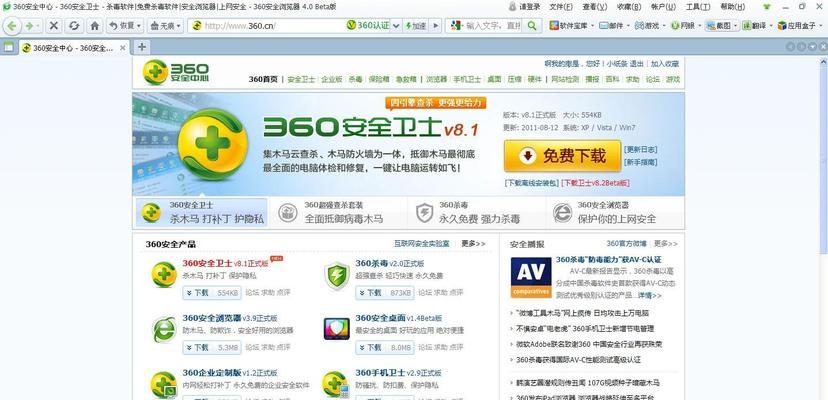This screenshot has width=828, height=400.
Task: Click the 加速 speed-up button
Action: (416, 25)
